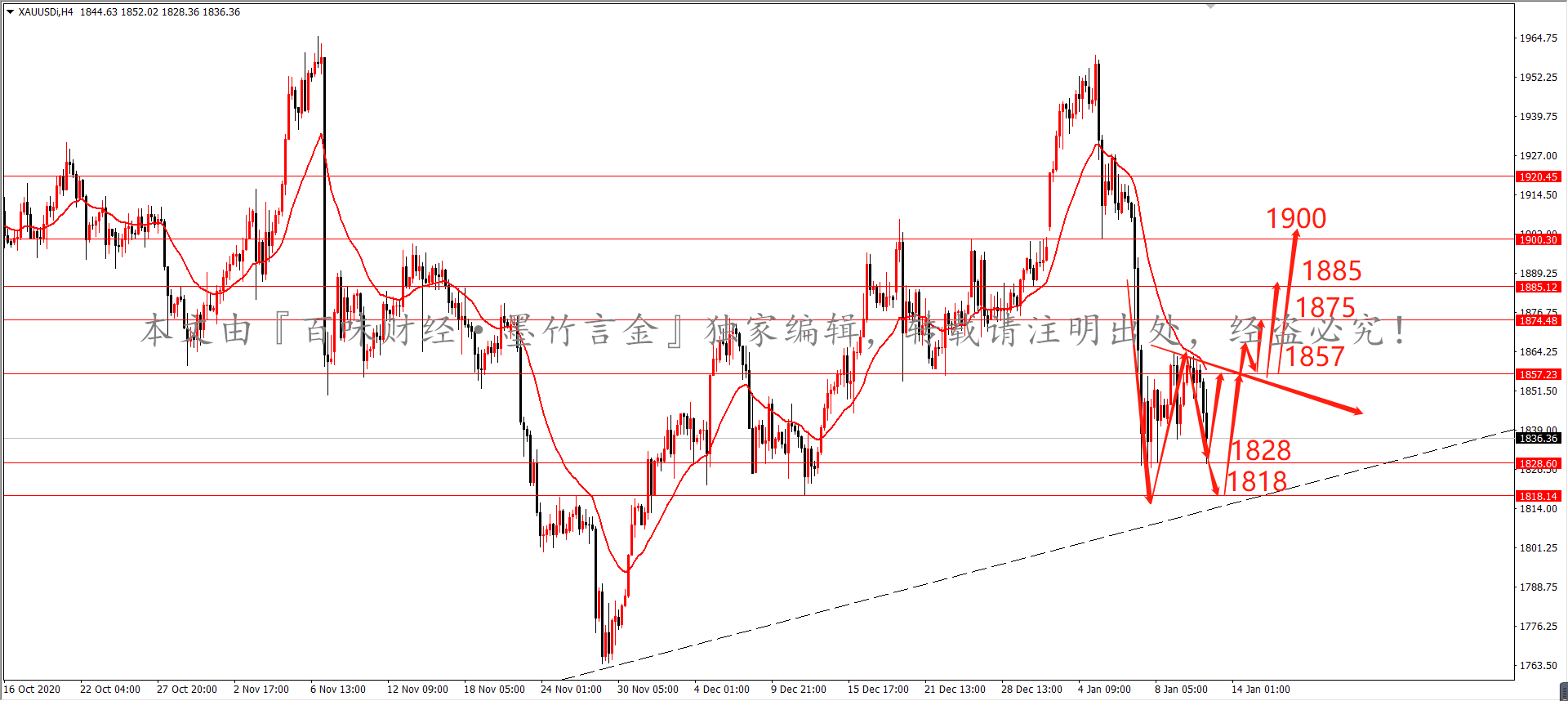Click the 1914.50 price axis label
The image size is (1568, 701).
tap(1538, 195)
